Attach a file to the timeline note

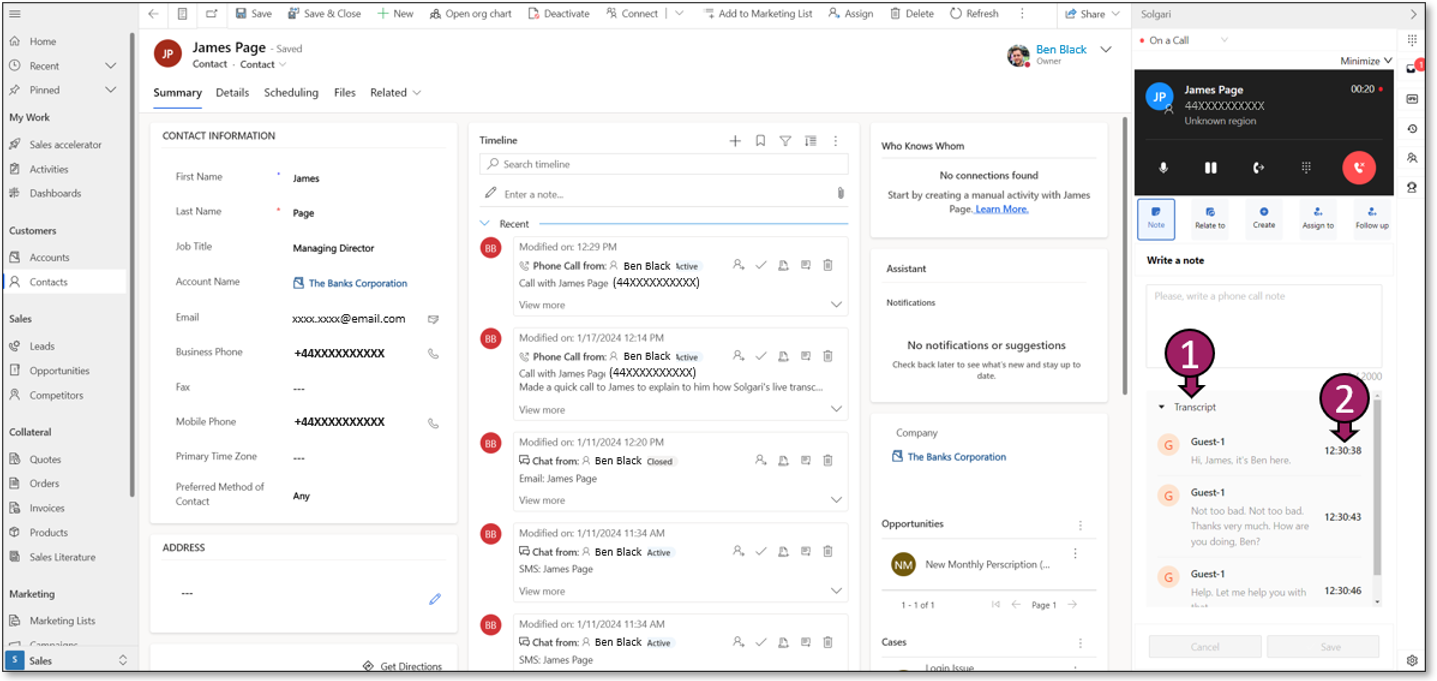tap(841, 192)
